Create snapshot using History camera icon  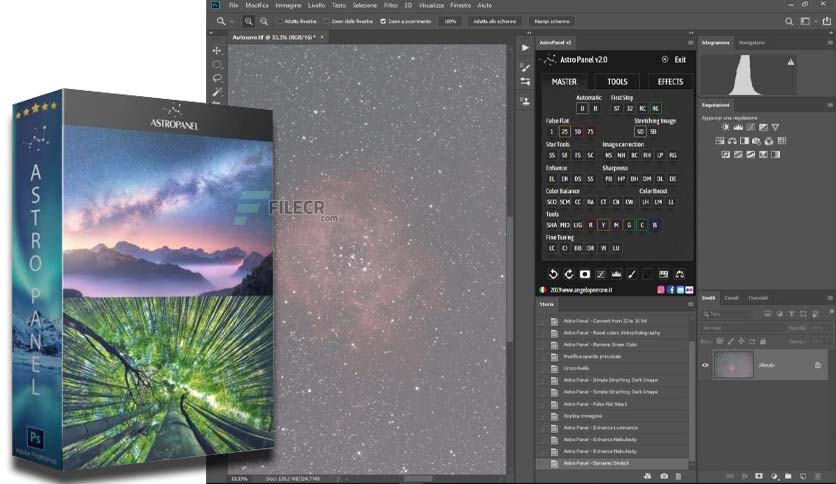tap(664, 476)
